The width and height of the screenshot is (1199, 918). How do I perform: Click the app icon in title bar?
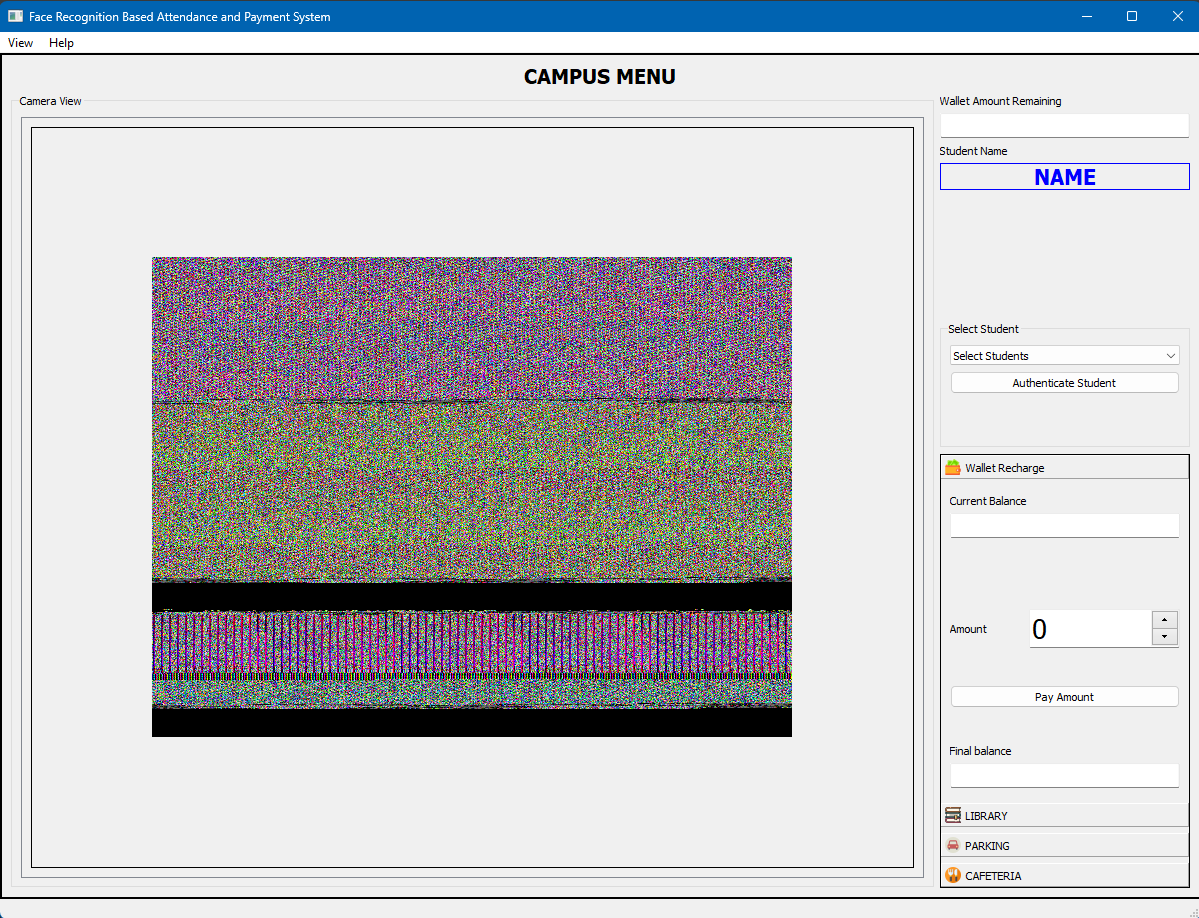[15, 16]
